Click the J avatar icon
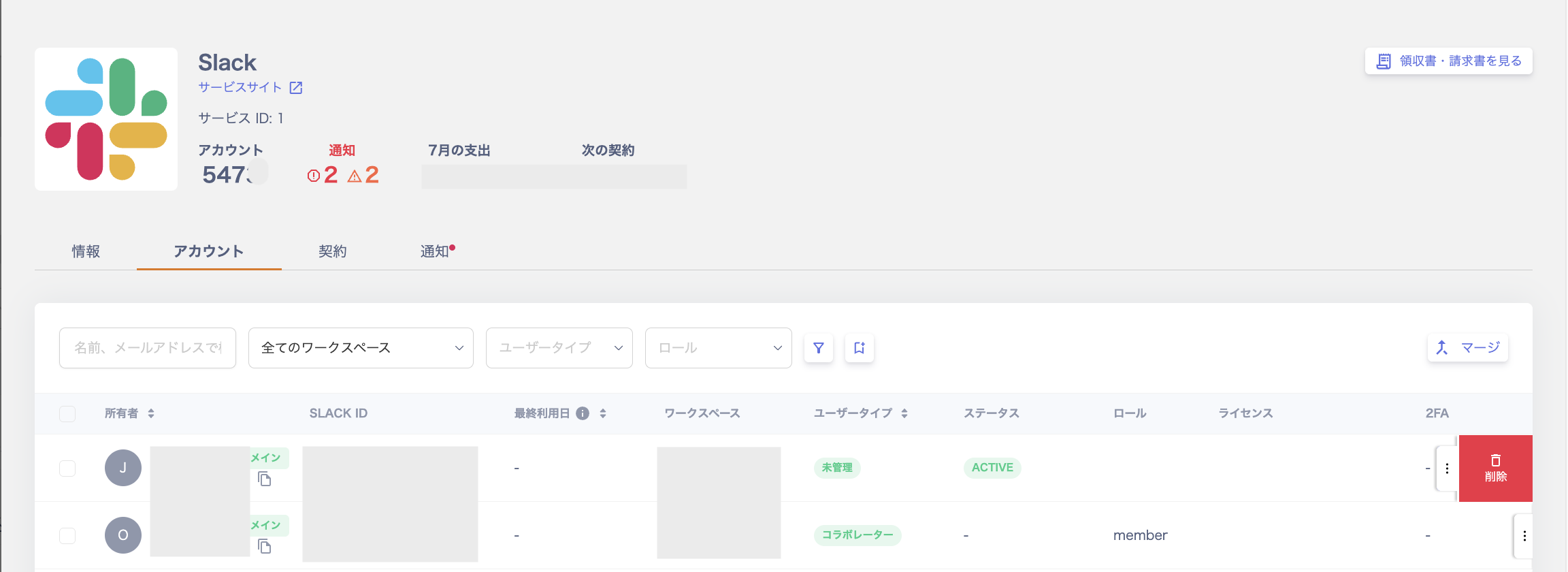This screenshot has width=1568, height=572. (x=123, y=468)
